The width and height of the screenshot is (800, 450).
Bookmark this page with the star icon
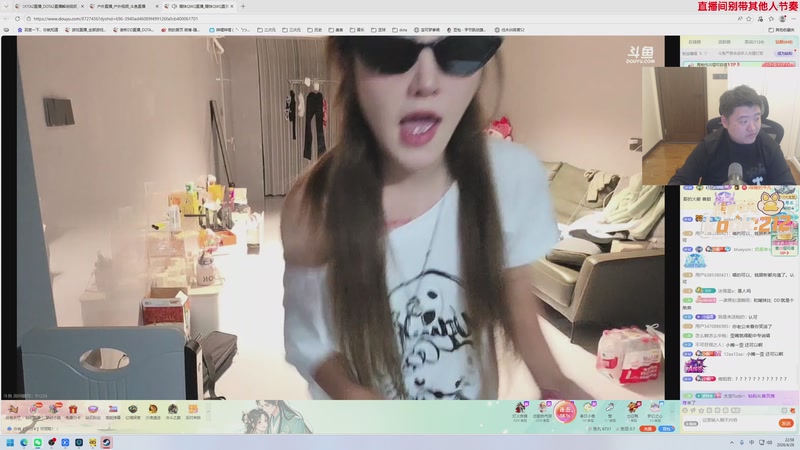tap(749, 19)
